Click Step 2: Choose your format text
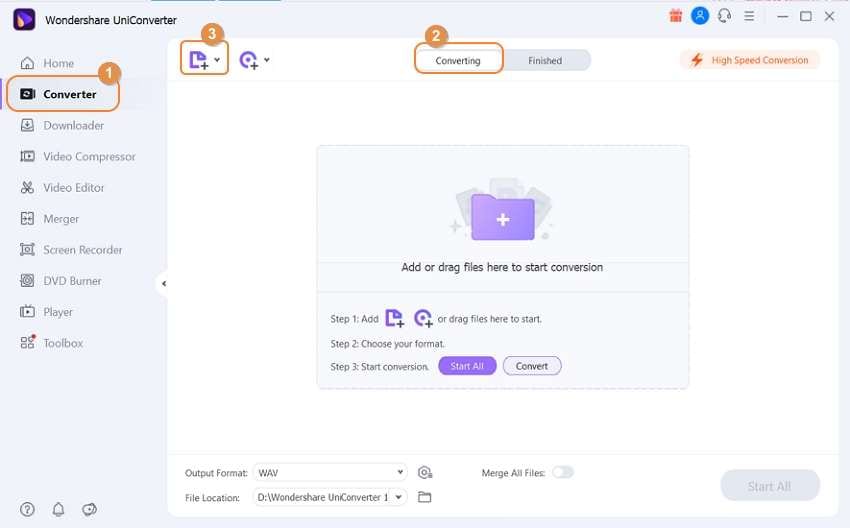The image size is (850, 528). point(387,344)
